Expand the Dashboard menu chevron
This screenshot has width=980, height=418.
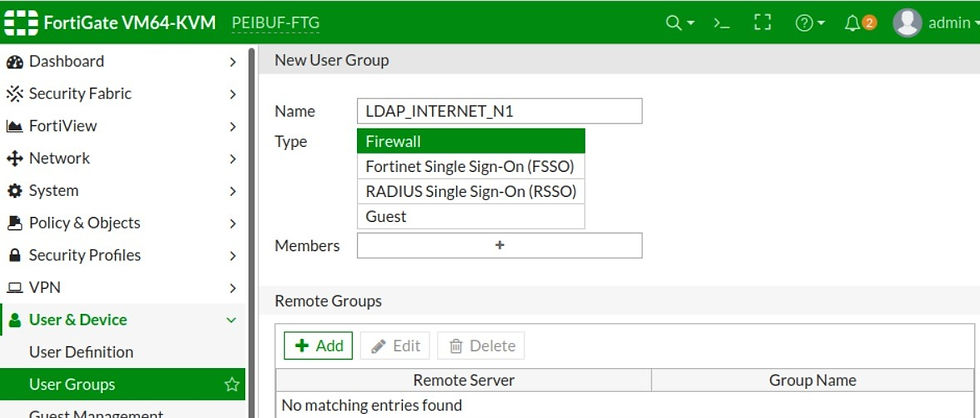[232, 62]
